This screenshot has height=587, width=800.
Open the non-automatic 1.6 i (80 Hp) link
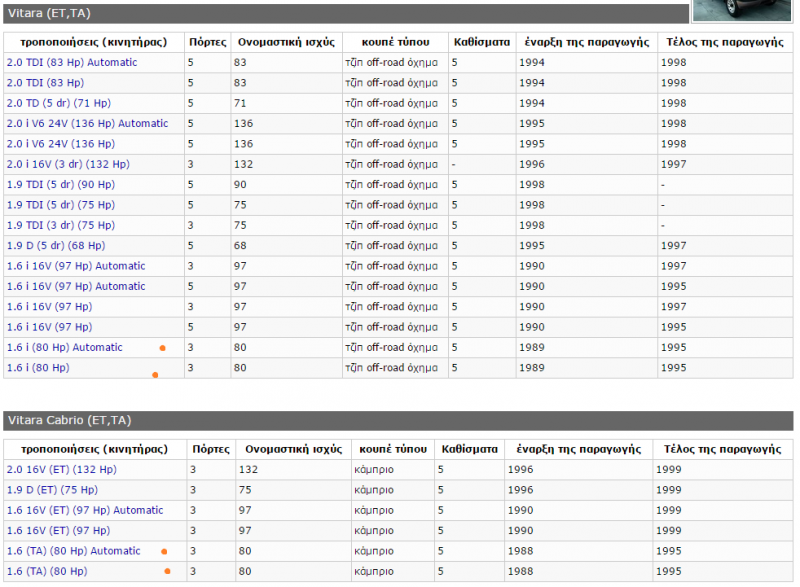pos(38,369)
